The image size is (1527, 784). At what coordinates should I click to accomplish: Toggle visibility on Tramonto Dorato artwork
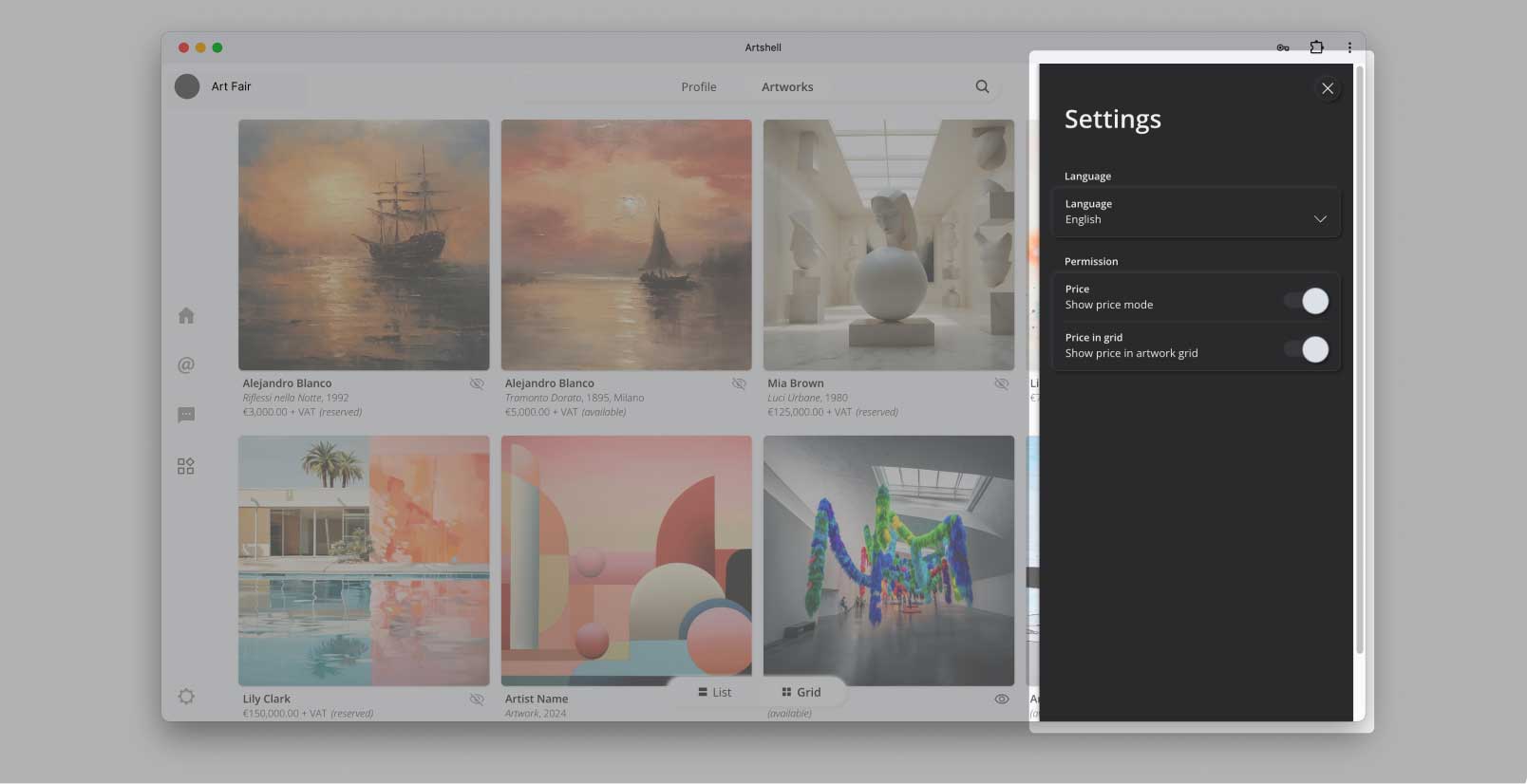pyautogui.click(x=739, y=383)
